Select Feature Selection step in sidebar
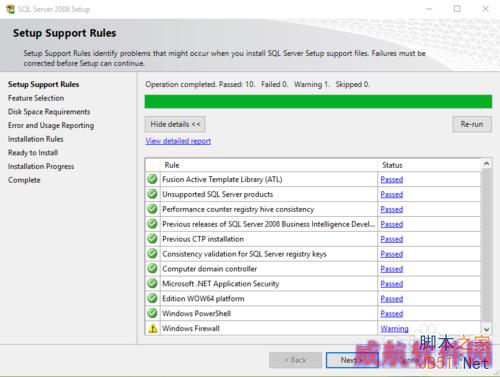The height and width of the screenshot is (377, 500). [36, 98]
